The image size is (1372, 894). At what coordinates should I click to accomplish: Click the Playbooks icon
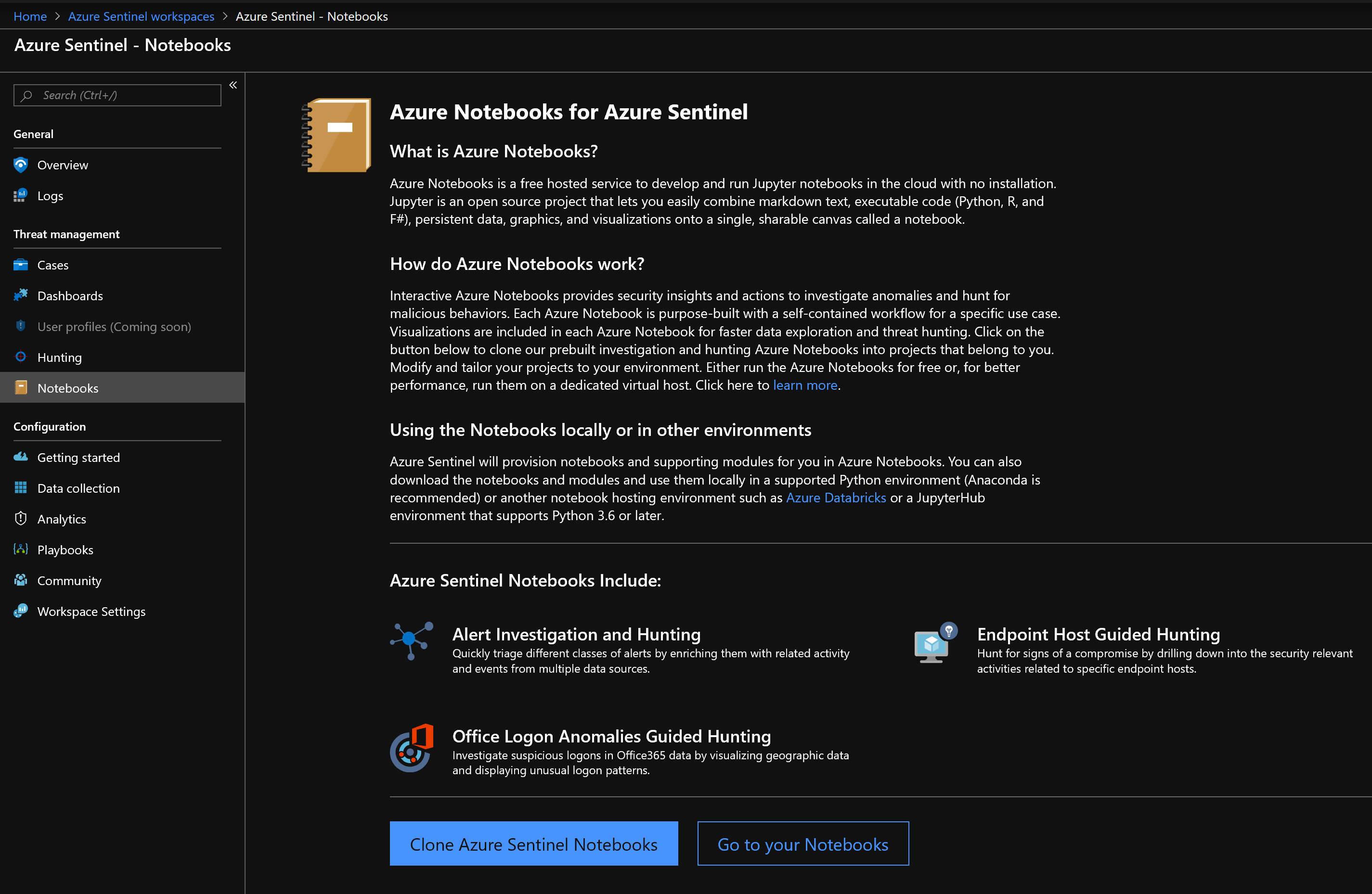(21, 549)
